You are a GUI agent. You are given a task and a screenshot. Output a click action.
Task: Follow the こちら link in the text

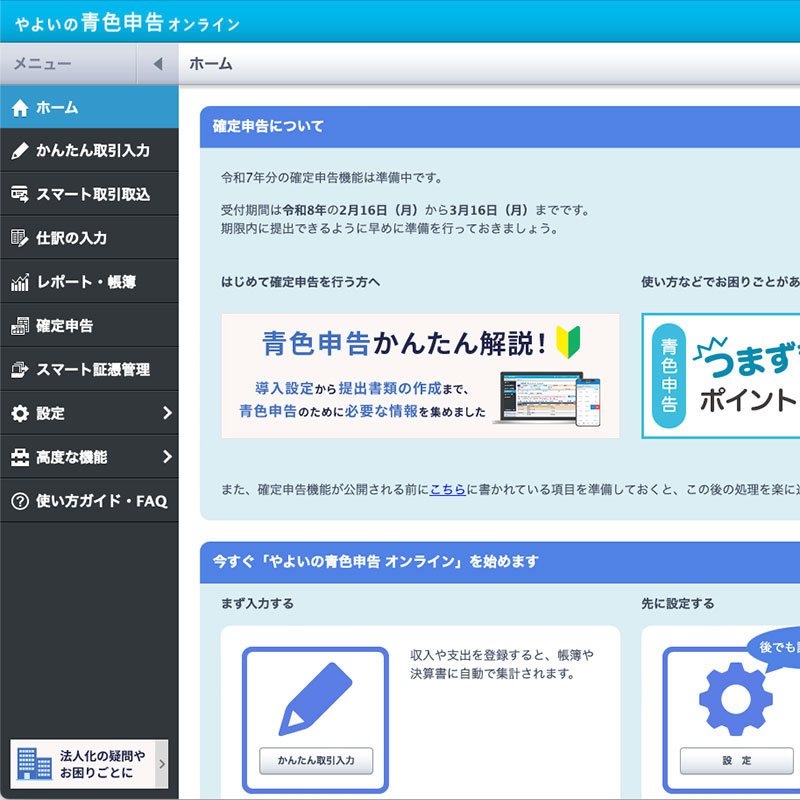pyautogui.click(x=447, y=489)
